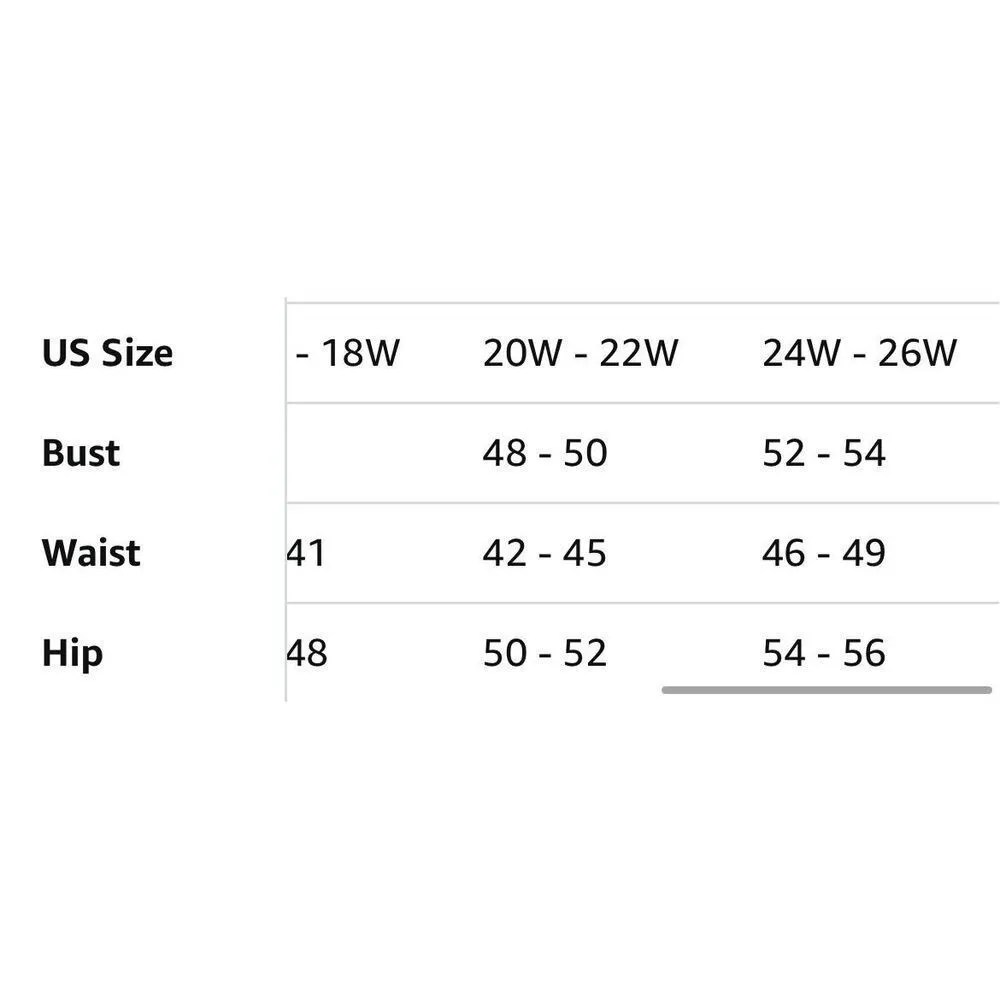
Task: Click the 24W - 26W size column header
Action: (x=859, y=353)
